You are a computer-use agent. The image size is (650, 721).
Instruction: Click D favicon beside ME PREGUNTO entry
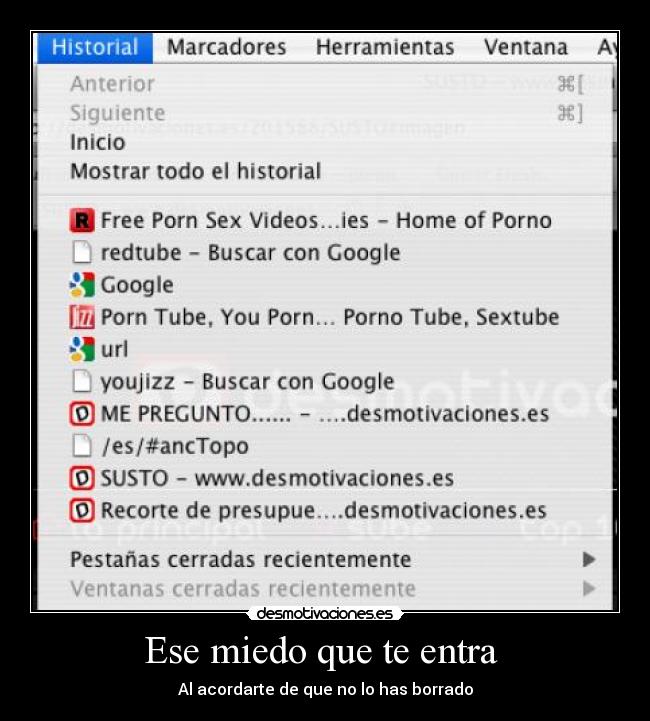82,413
